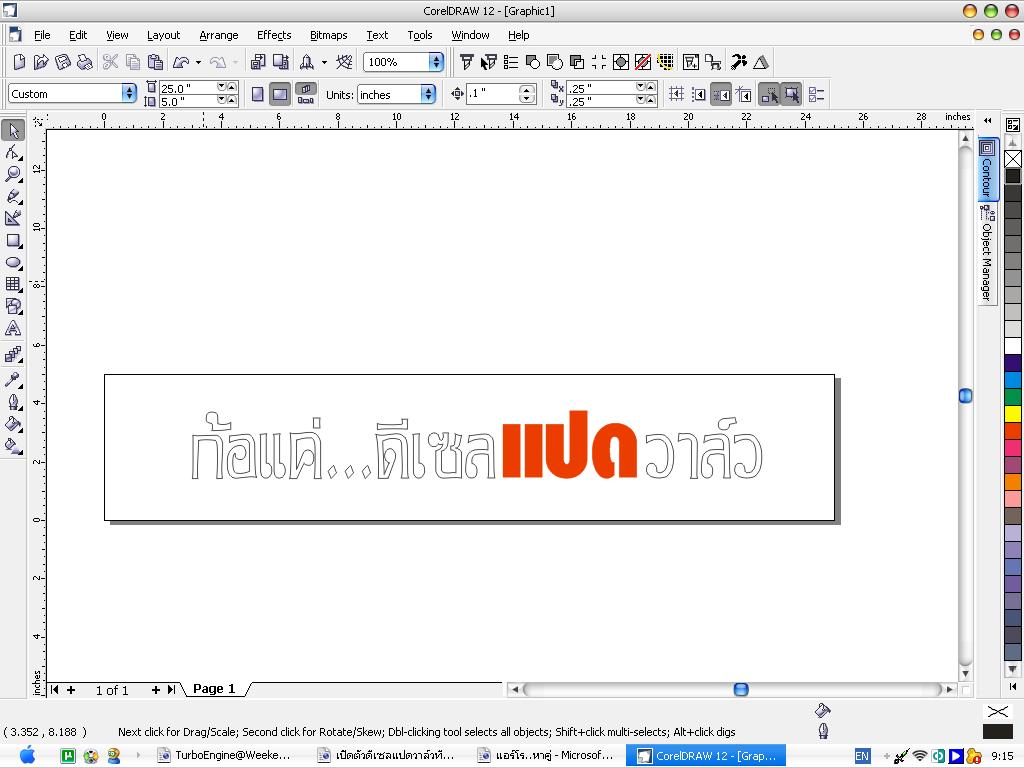This screenshot has height=768, width=1024.
Task: Click the Print icon in toolbar
Action: pyautogui.click(x=85, y=62)
